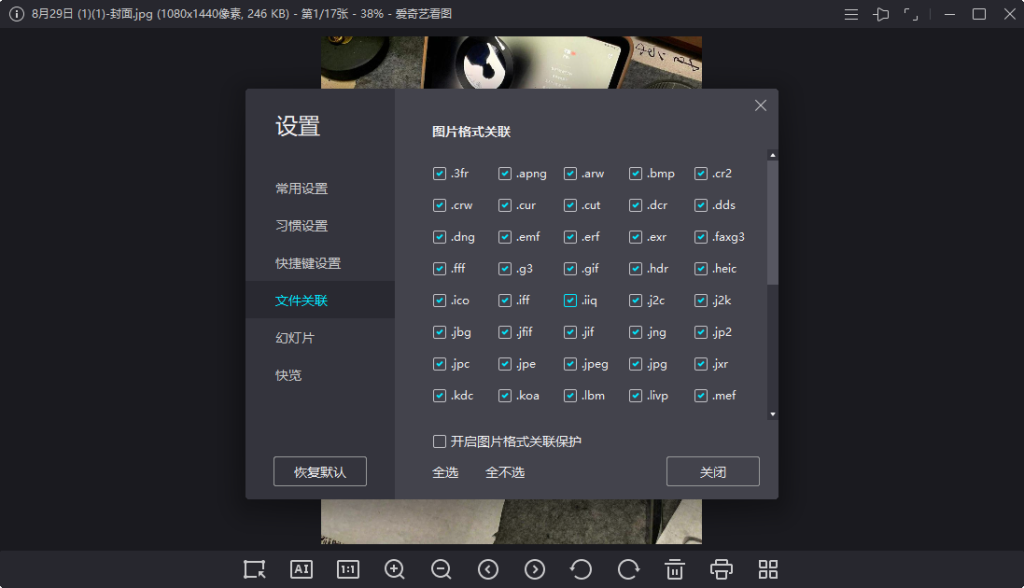Viewport: 1024px width, 588px height.
Task: Select the screenshot crop tool
Action: tap(254, 568)
